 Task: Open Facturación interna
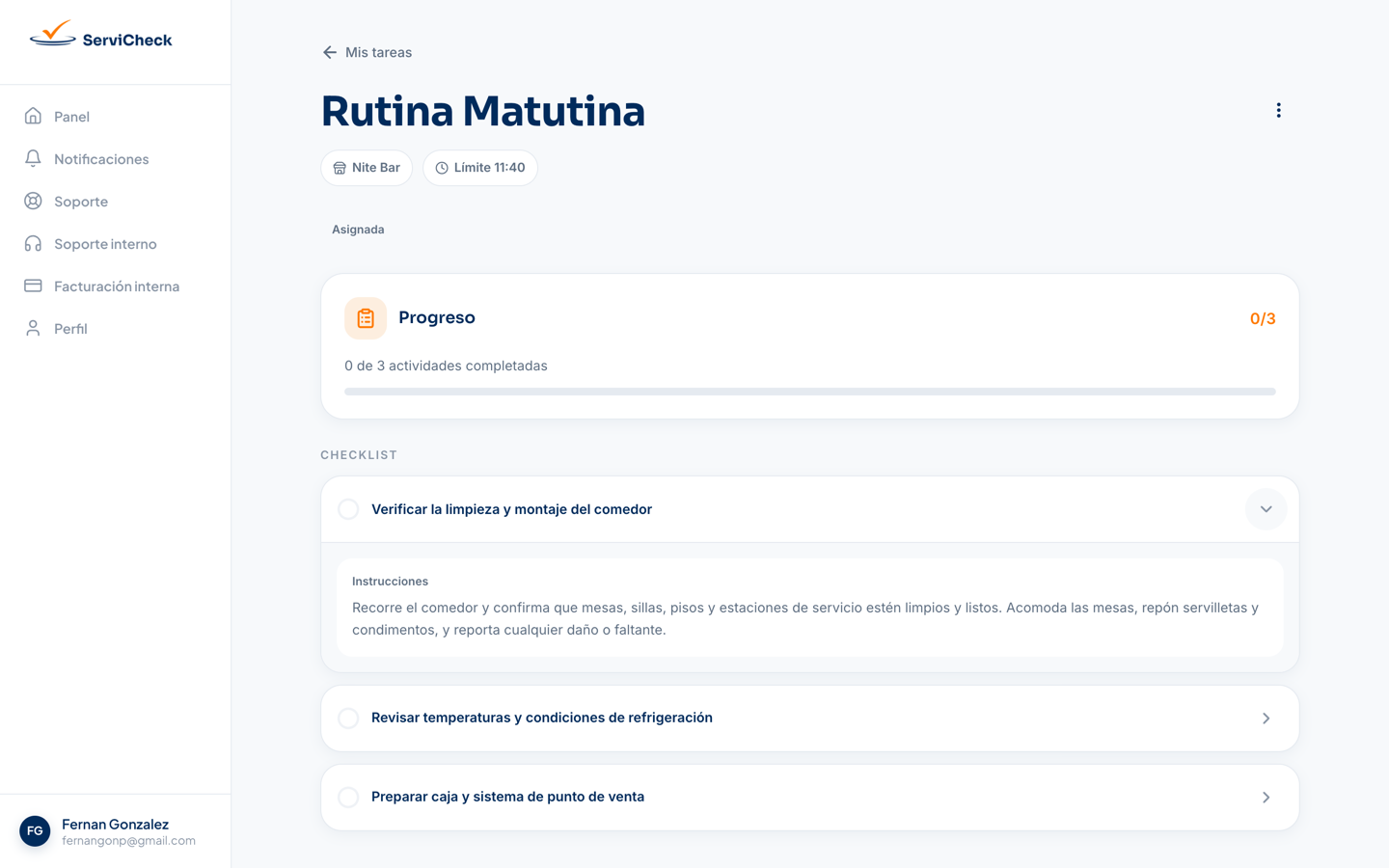pyautogui.click(x=115, y=285)
